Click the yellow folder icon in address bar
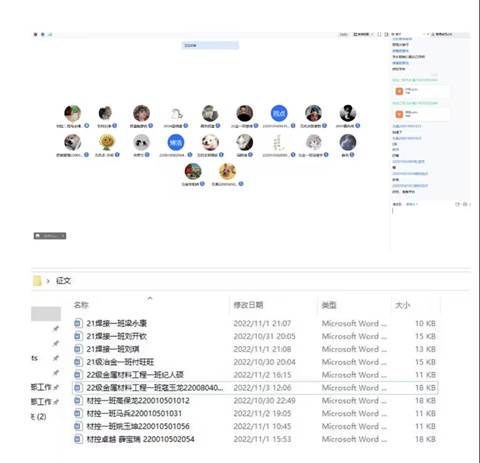The width and height of the screenshot is (480, 463). (37, 281)
